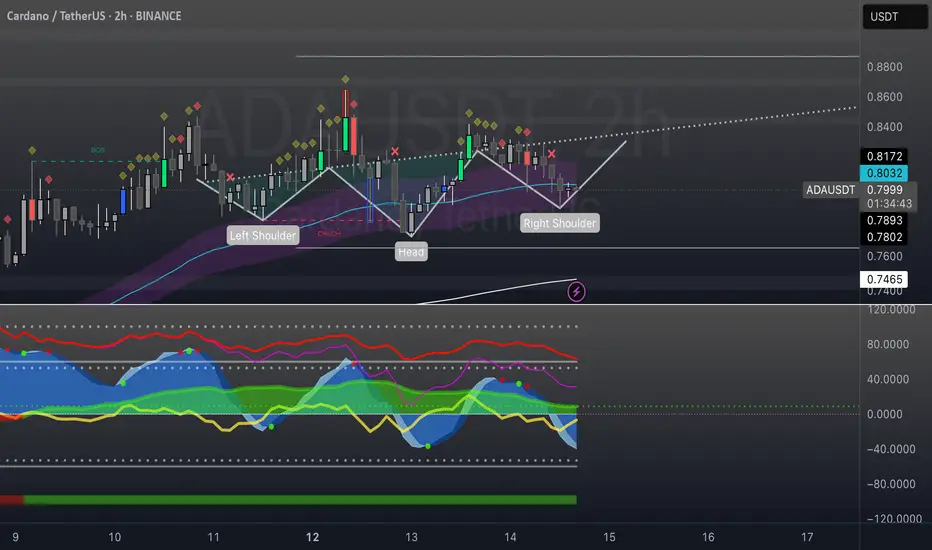Click date 10 on time axis
The width and height of the screenshot is (932, 550).
pyautogui.click(x=115, y=538)
